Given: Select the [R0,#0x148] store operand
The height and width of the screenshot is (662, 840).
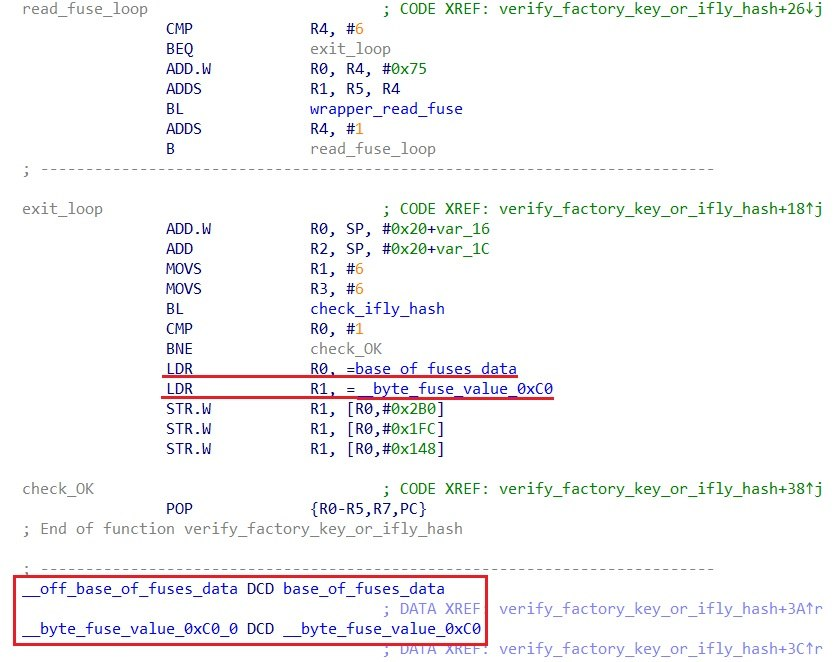Looking at the screenshot, I should coord(395,449).
